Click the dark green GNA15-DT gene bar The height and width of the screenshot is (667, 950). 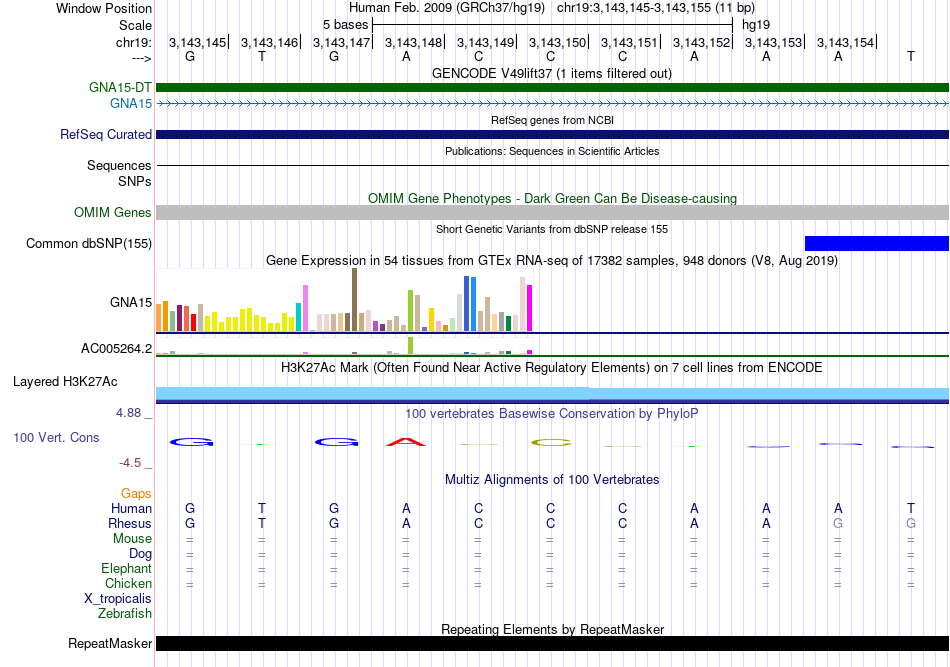click(552, 87)
